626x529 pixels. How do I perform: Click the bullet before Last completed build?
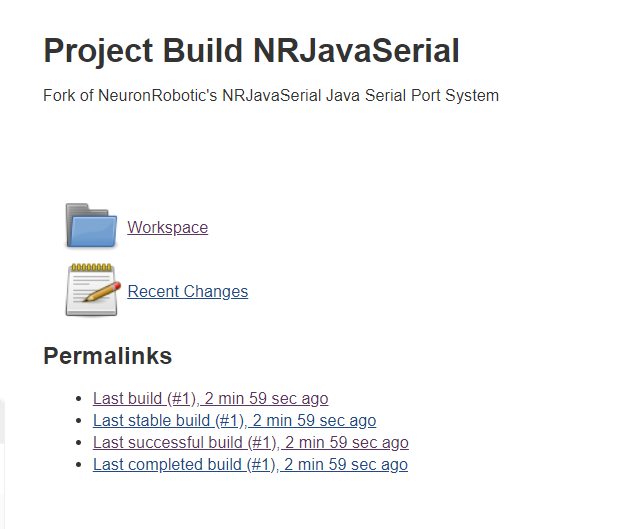[x=78, y=464]
